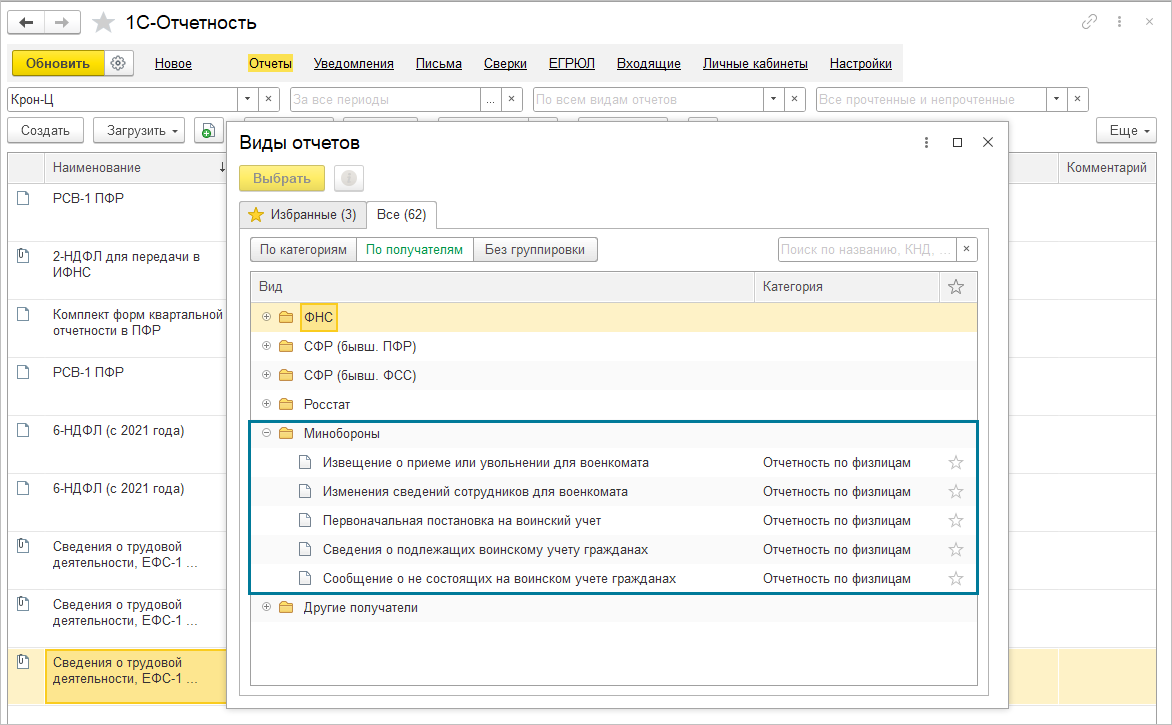This screenshot has width=1172, height=725.
Task: Open the Загрузить dropdown button
Action: (139, 130)
